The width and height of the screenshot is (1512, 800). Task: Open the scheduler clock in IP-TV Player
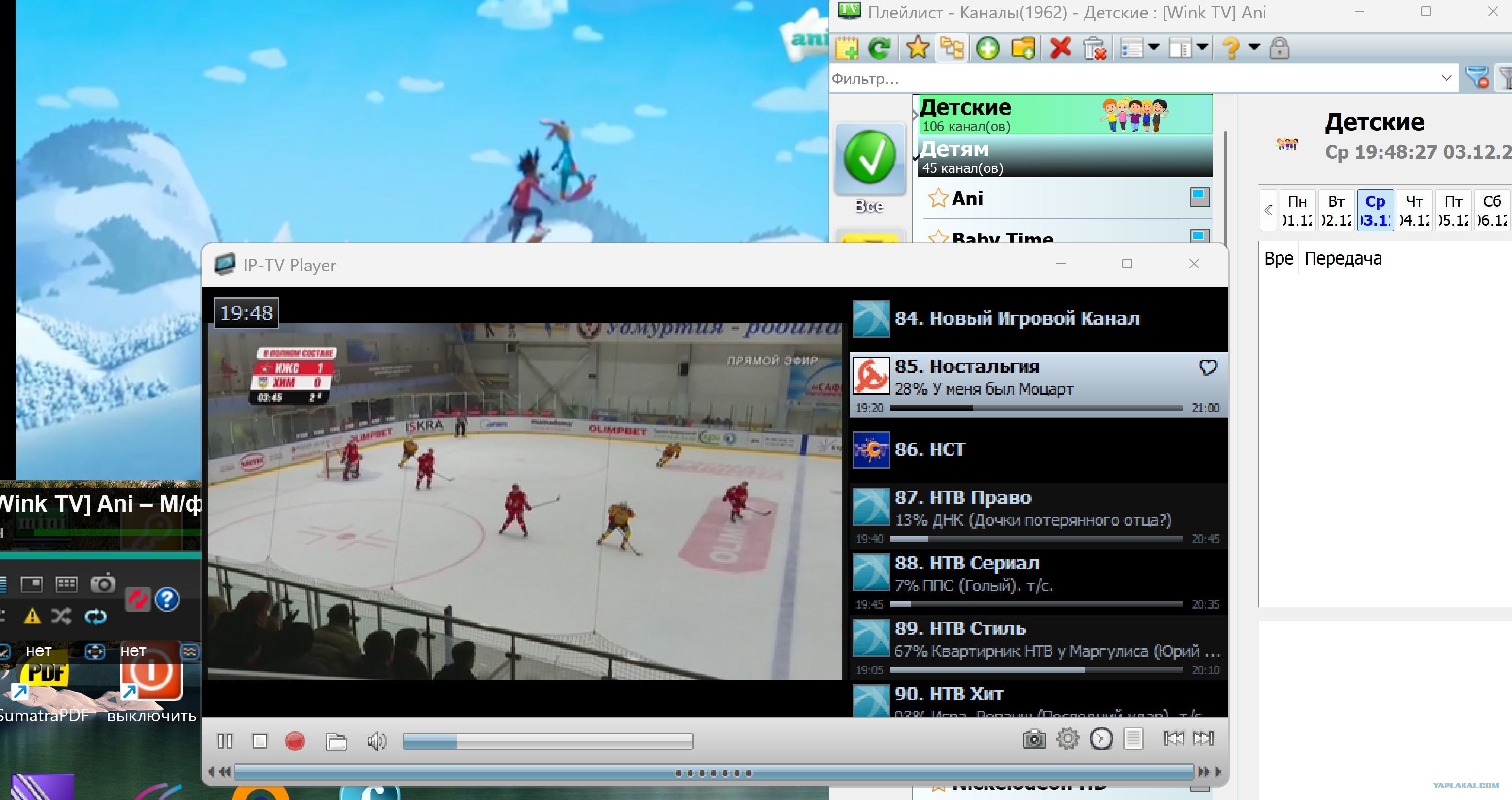pos(1101,738)
